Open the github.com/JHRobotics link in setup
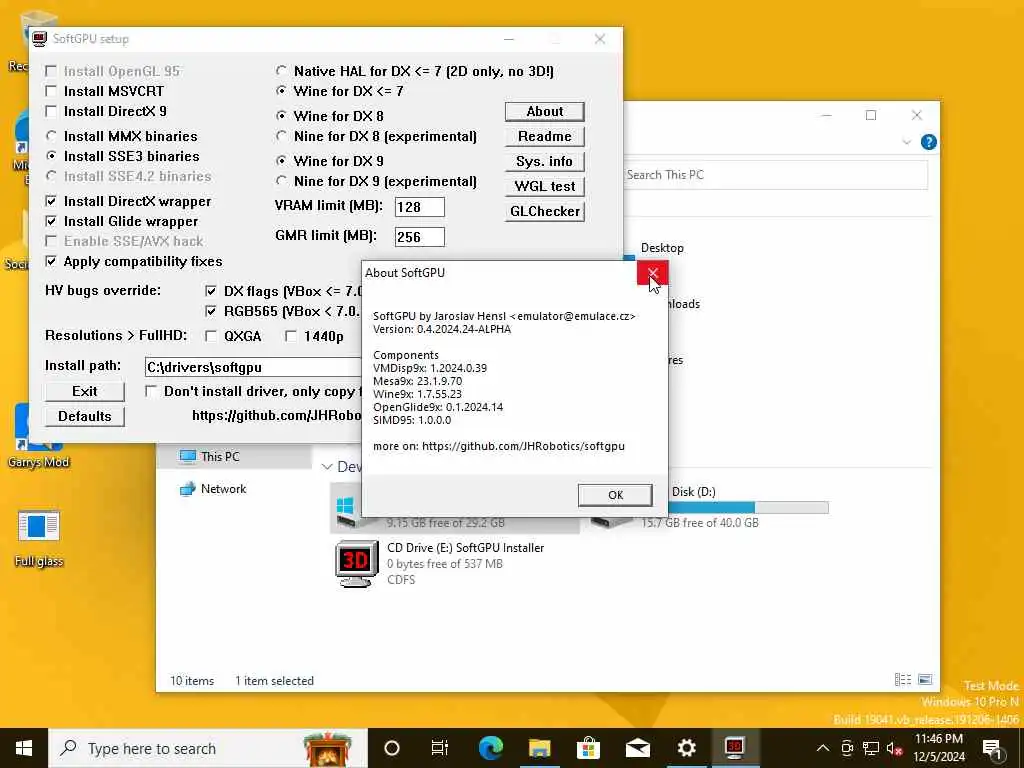The height and width of the screenshot is (768, 1024). tap(276, 415)
